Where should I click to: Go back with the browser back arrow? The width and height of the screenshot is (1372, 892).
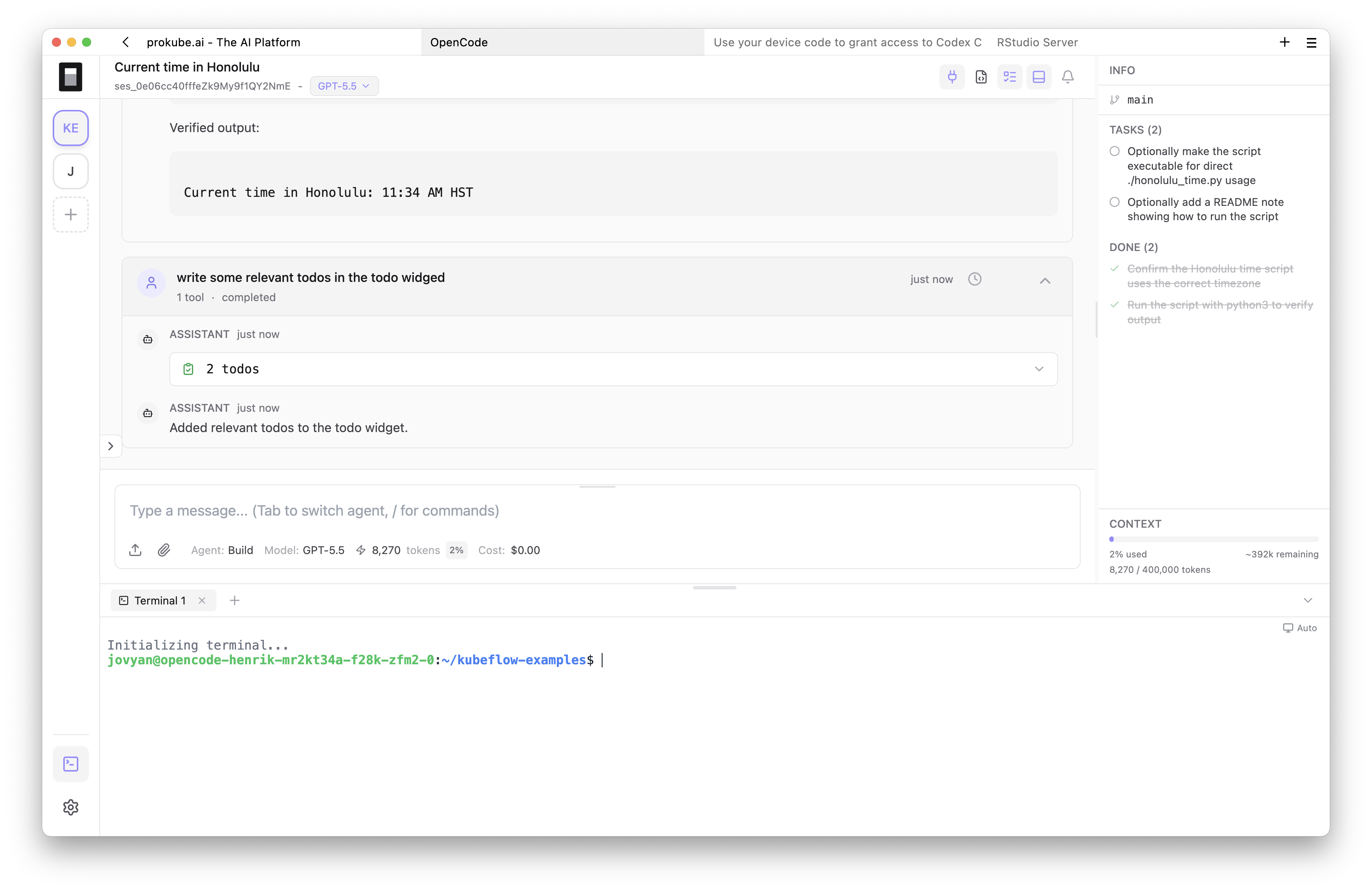point(126,42)
